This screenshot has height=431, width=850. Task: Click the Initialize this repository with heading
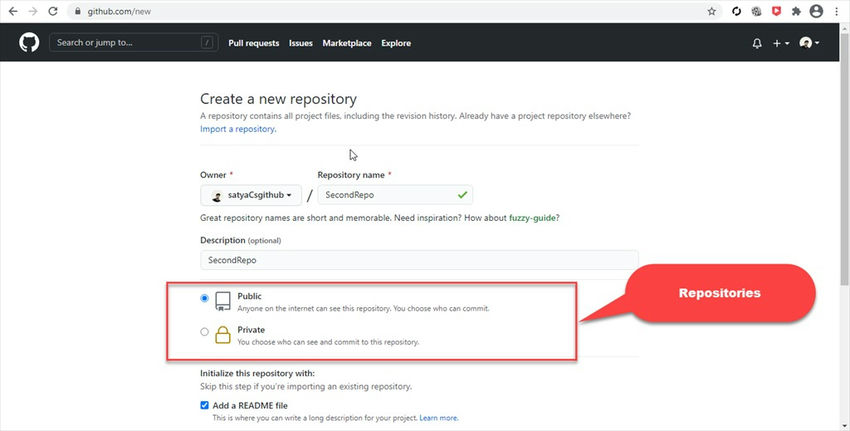tap(257, 374)
